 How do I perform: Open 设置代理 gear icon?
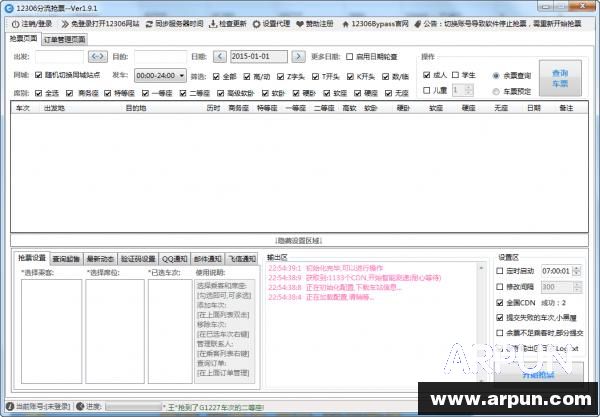pyautogui.click(x=256, y=24)
